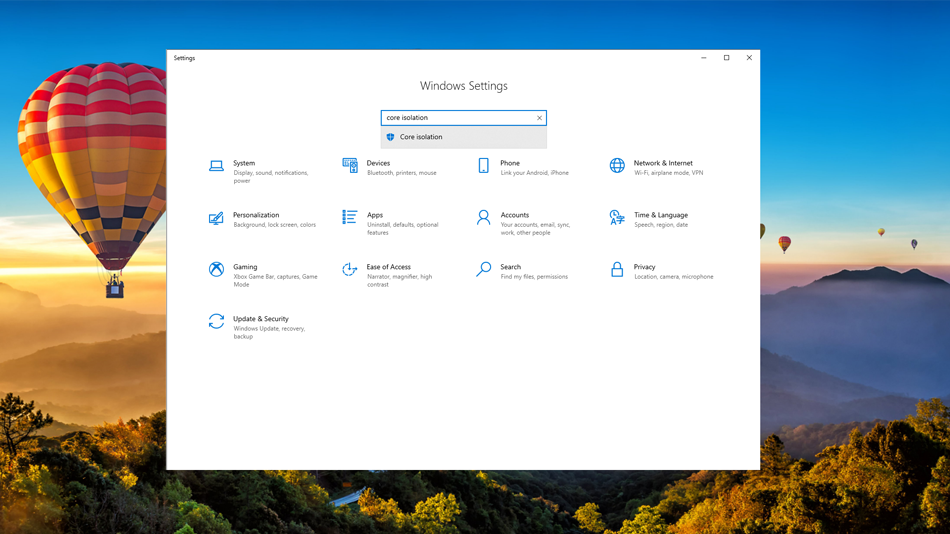Click the Update & Security arrows icon
Screen dimensions: 950x534
(216, 322)
